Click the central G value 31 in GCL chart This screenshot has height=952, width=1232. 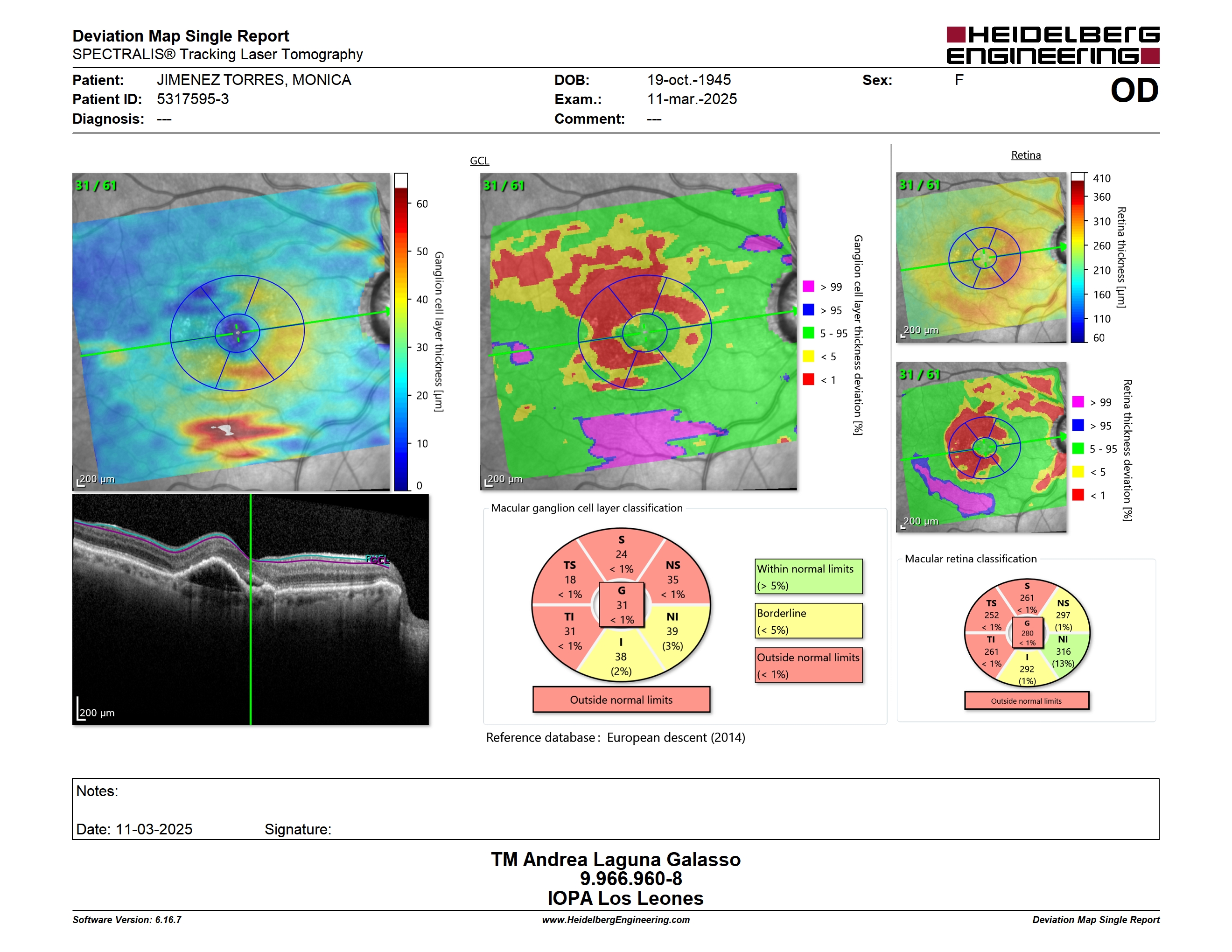[x=621, y=605]
